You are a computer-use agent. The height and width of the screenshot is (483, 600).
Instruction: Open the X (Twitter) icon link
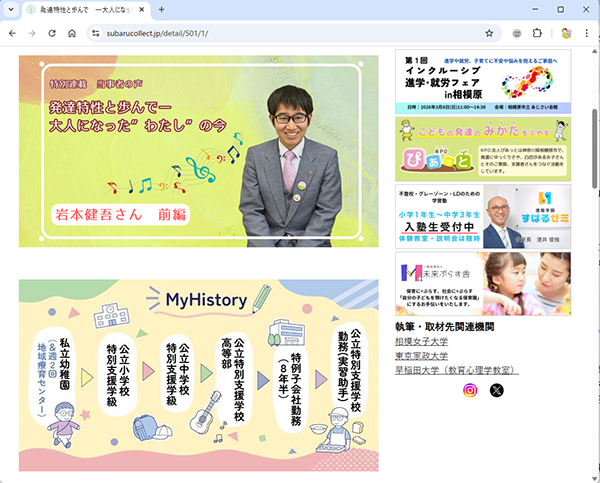pos(497,390)
